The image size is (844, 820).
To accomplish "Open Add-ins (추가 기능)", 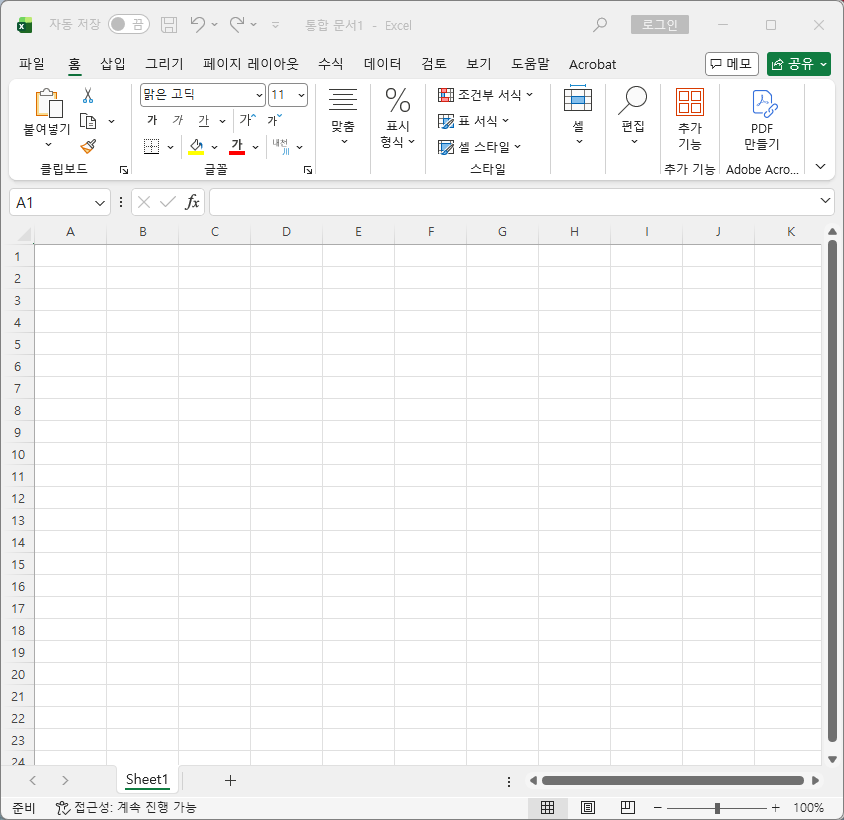I will (x=690, y=120).
